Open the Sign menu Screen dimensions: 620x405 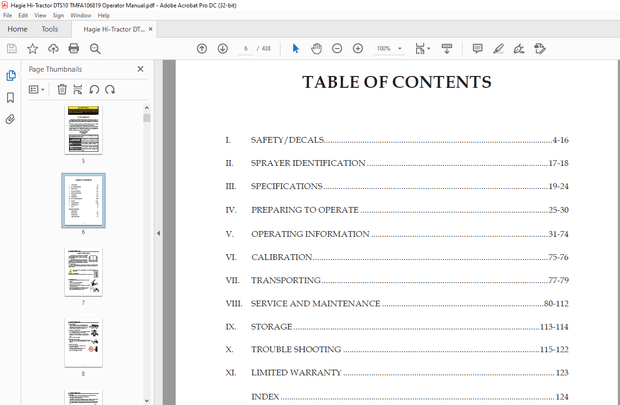58,15
